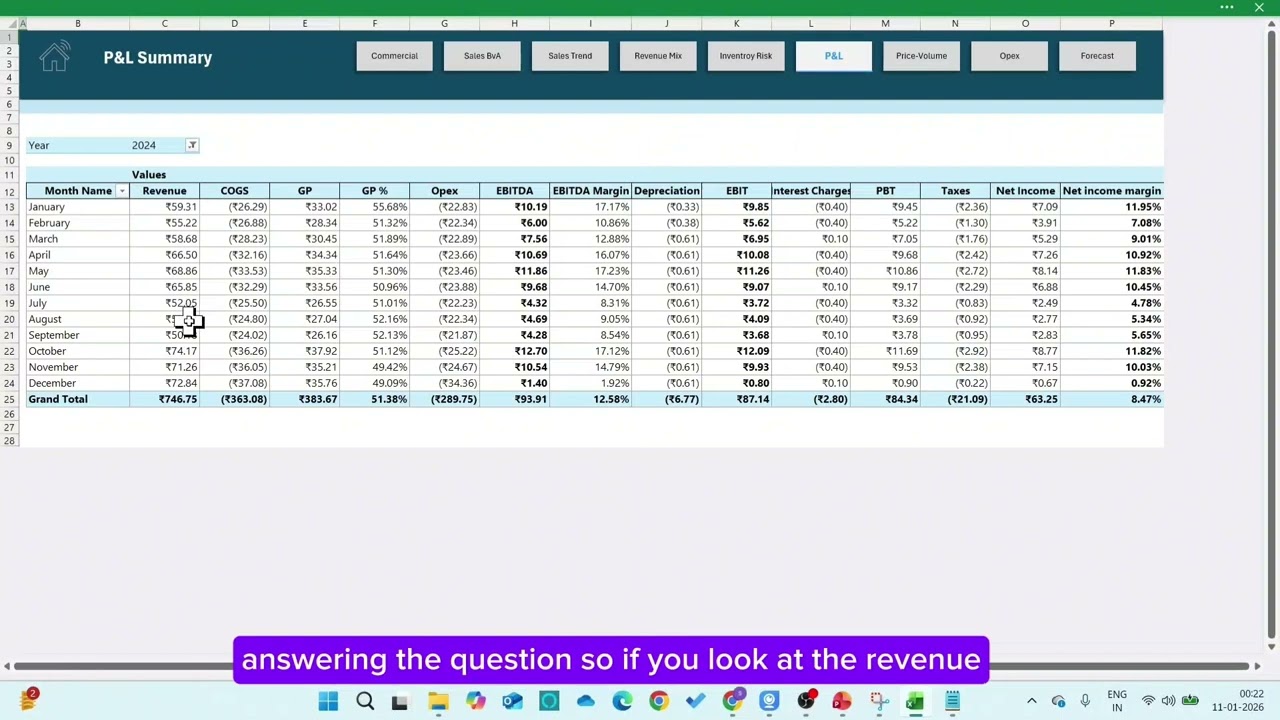
Task: Click the volume speaker tray icon
Action: coord(1168,701)
